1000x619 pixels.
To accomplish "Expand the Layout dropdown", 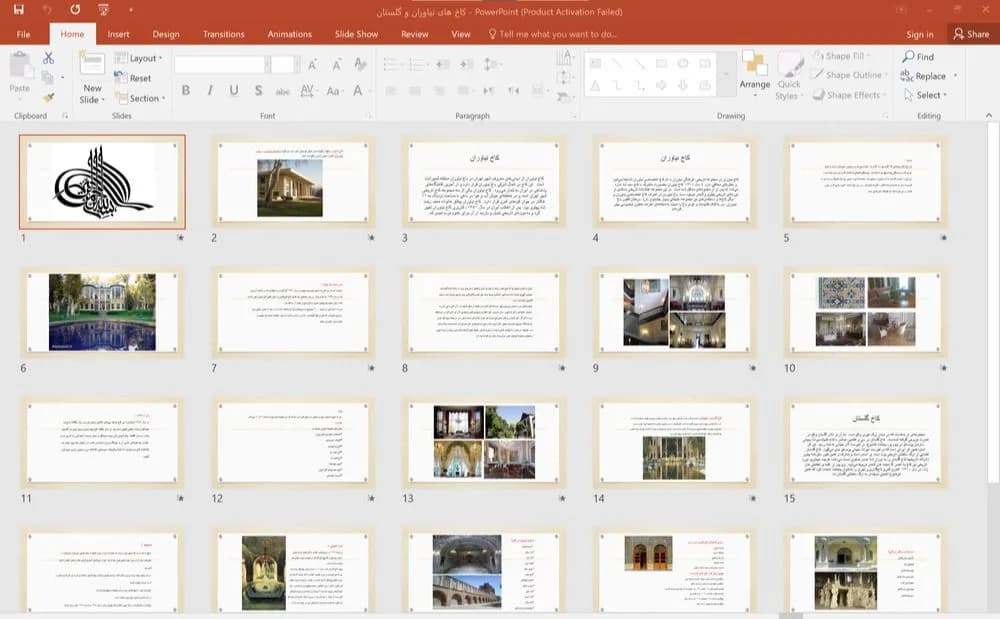I will [138, 58].
